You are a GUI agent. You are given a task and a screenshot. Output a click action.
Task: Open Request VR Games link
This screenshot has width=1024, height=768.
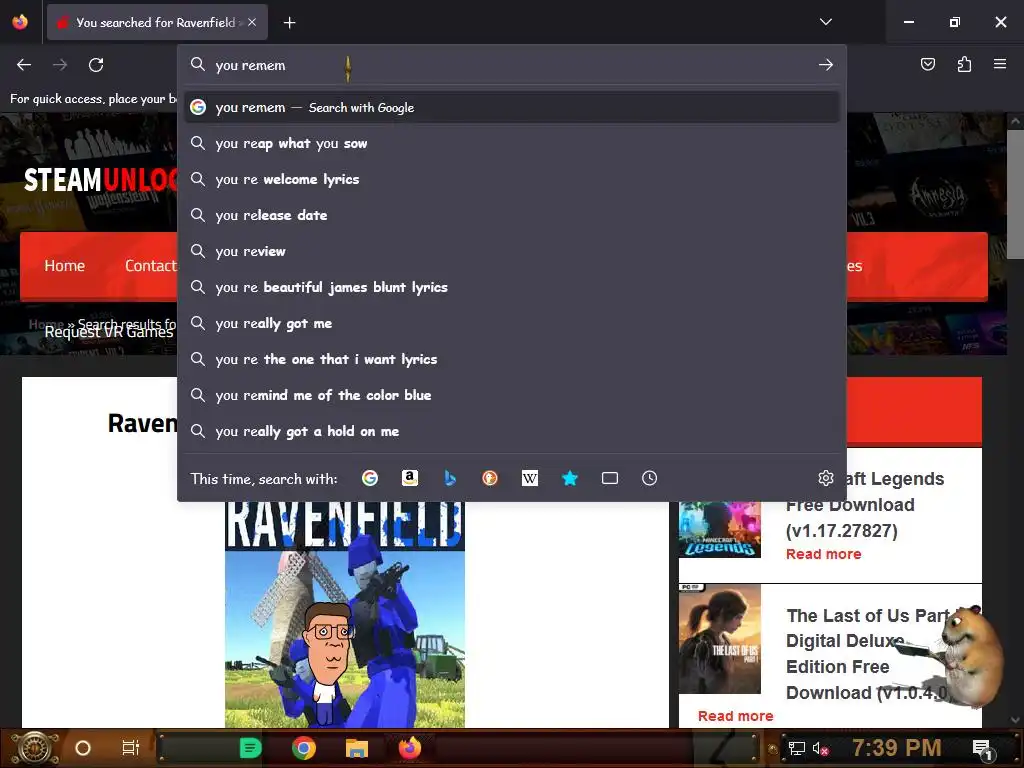click(109, 332)
